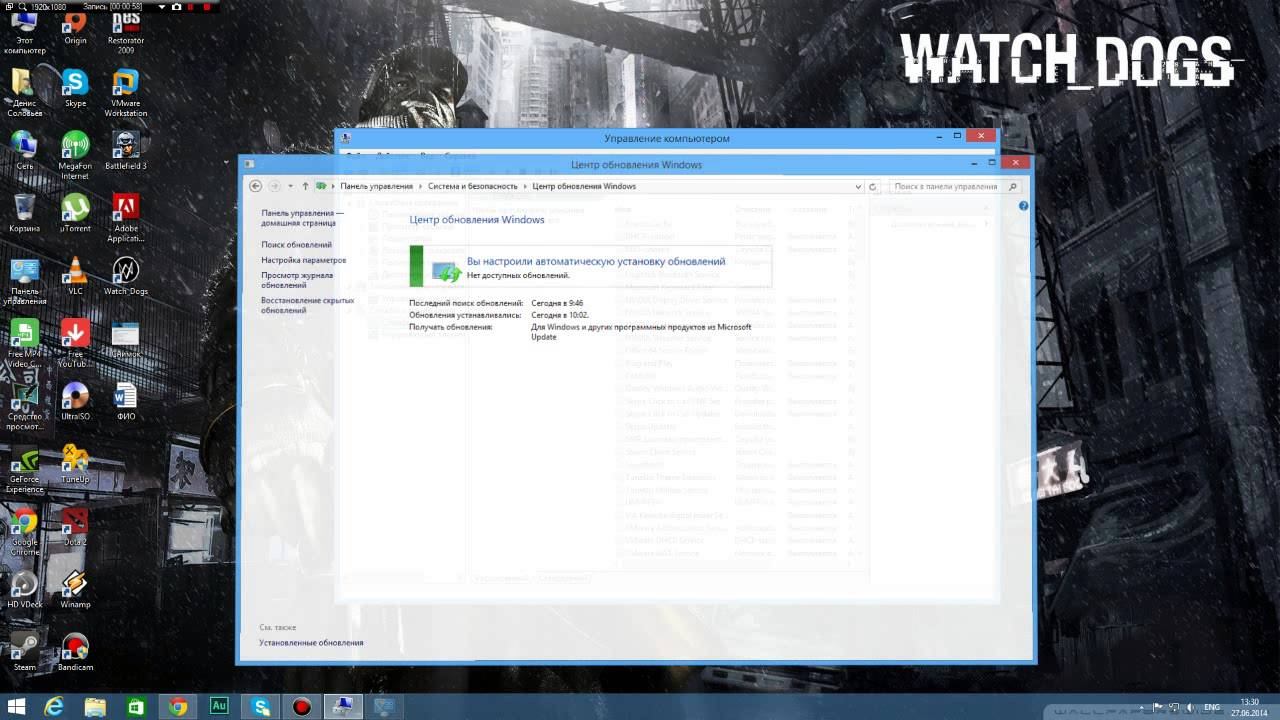Launch Watch_Dogs desktop shortcut
This screenshot has width=1280, height=720.
tap(125, 276)
